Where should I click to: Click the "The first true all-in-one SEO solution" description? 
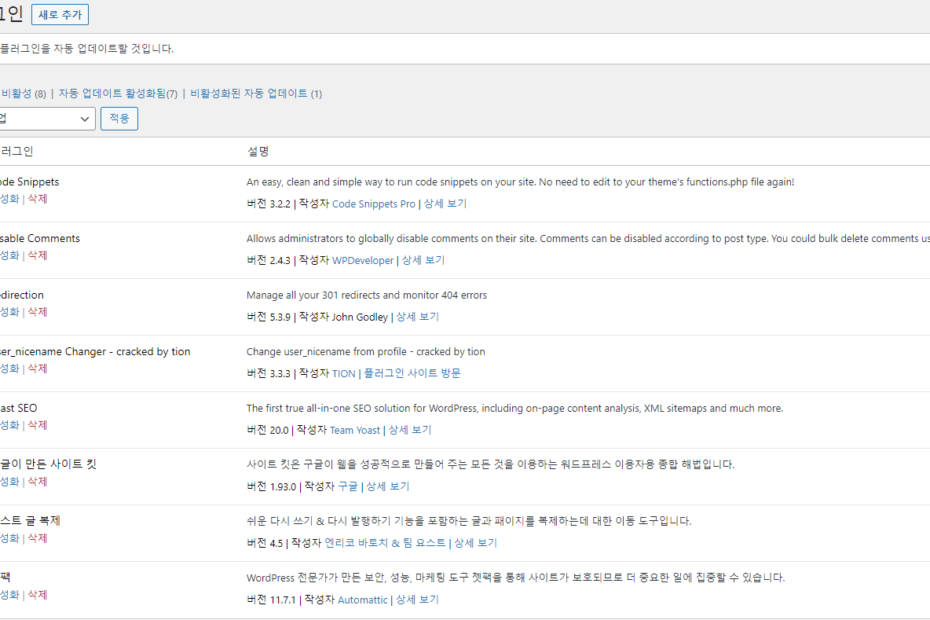pyautogui.click(x=515, y=408)
